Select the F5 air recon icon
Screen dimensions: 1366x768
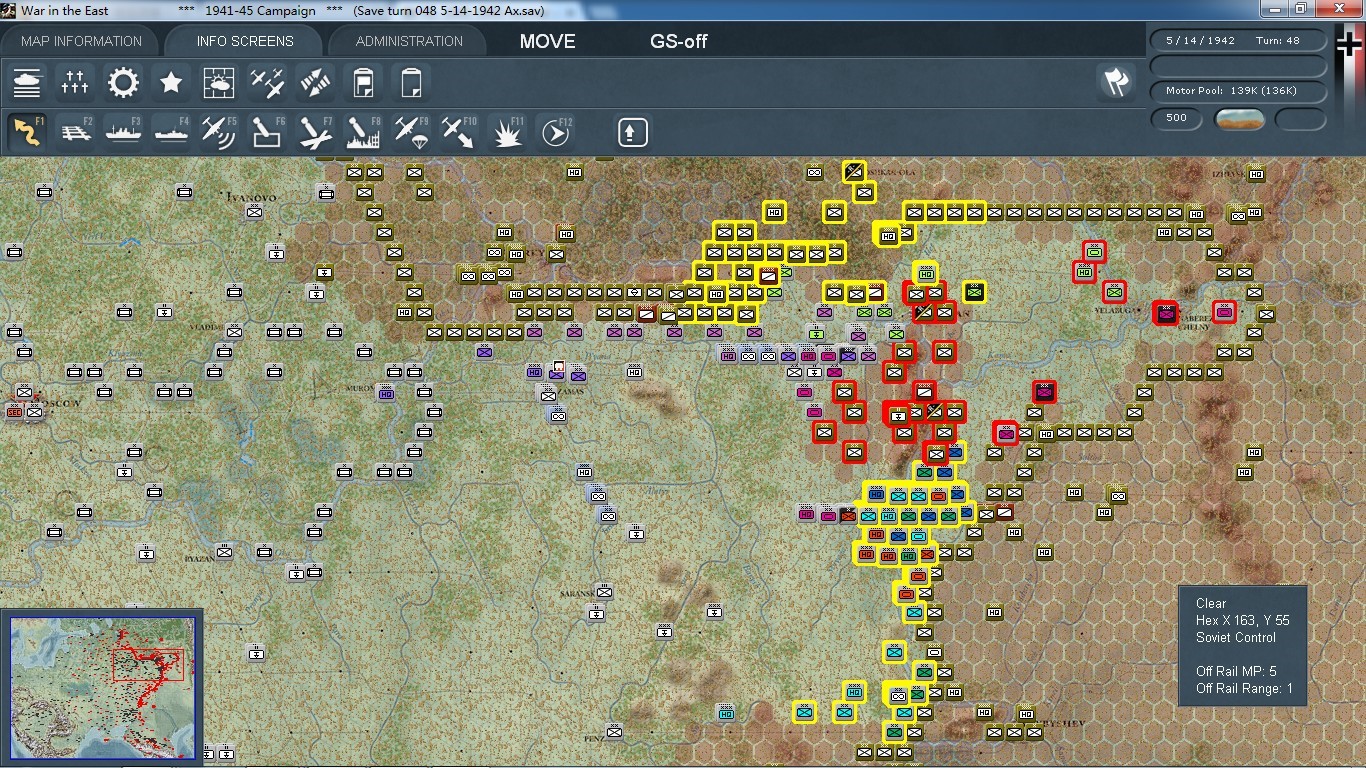(x=219, y=132)
